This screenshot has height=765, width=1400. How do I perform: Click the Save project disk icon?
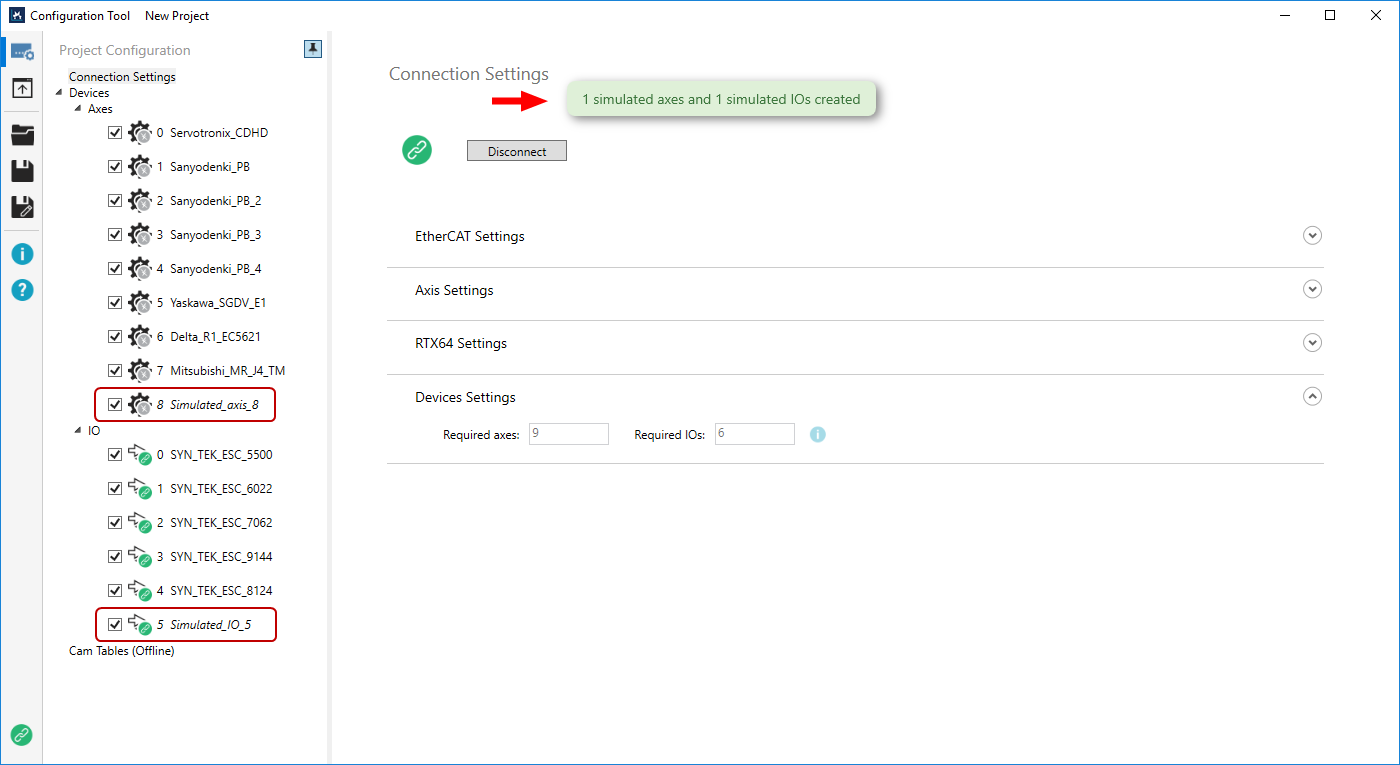(22, 171)
